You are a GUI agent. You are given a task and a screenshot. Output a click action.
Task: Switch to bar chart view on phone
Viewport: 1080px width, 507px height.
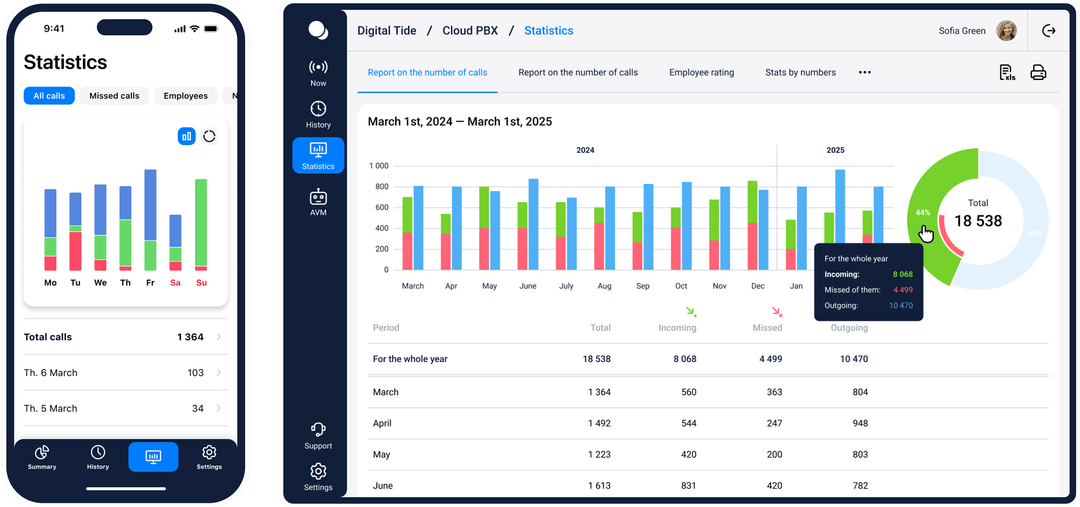pos(186,136)
